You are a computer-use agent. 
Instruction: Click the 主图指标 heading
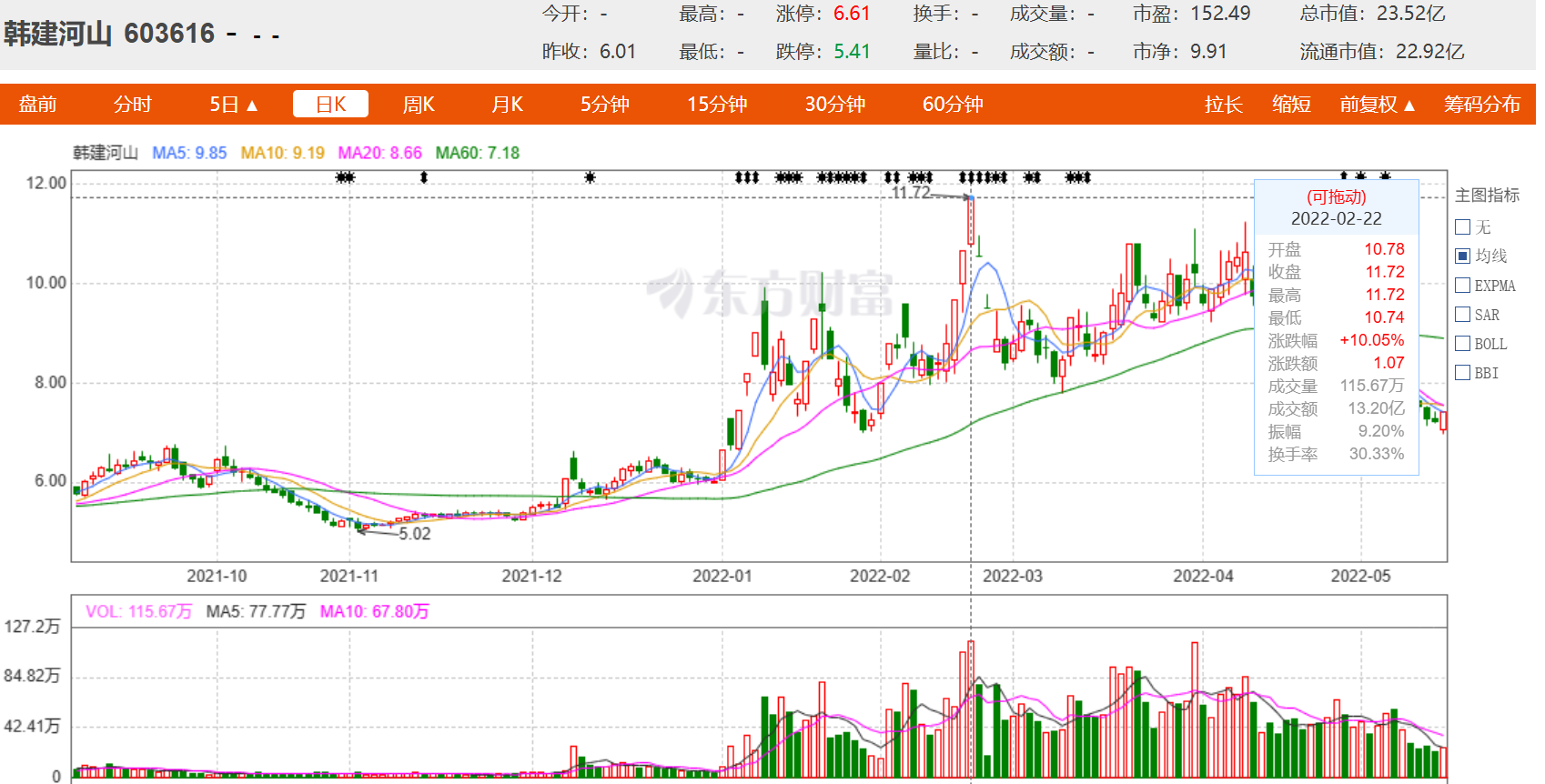coord(1487,196)
